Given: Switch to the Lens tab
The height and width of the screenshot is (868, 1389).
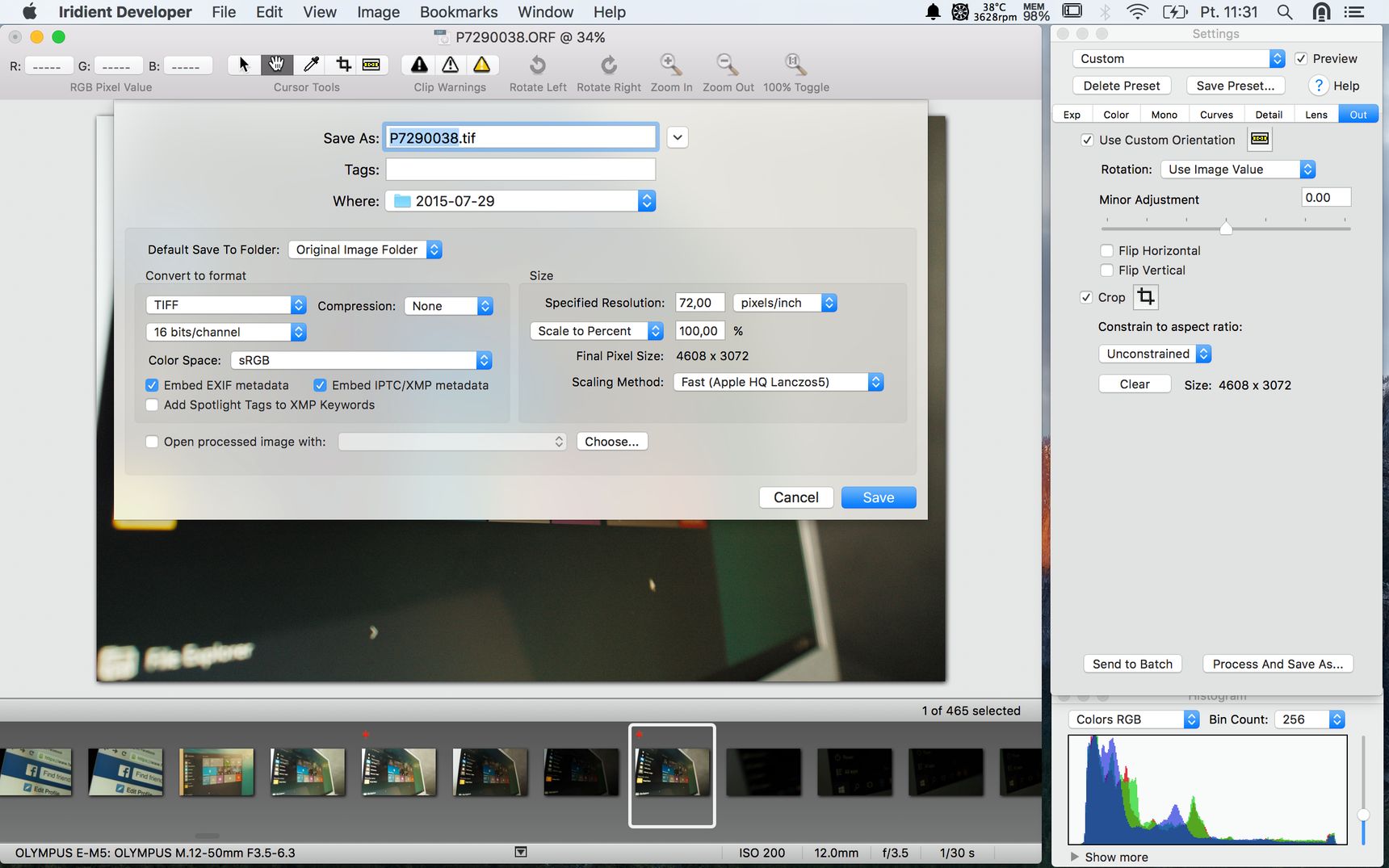Looking at the screenshot, I should pos(1316,115).
